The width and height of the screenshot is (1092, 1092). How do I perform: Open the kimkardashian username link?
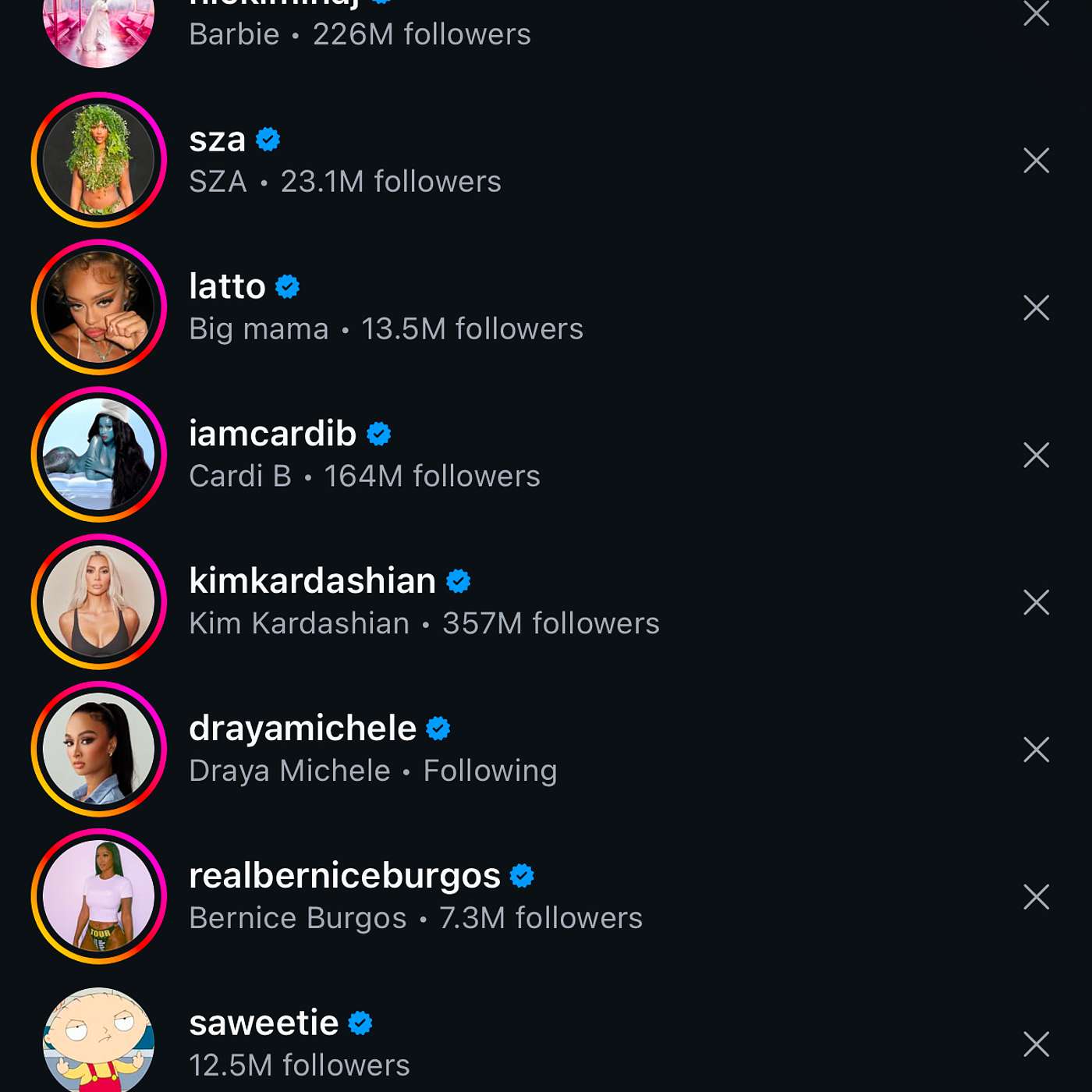pos(312,581)
